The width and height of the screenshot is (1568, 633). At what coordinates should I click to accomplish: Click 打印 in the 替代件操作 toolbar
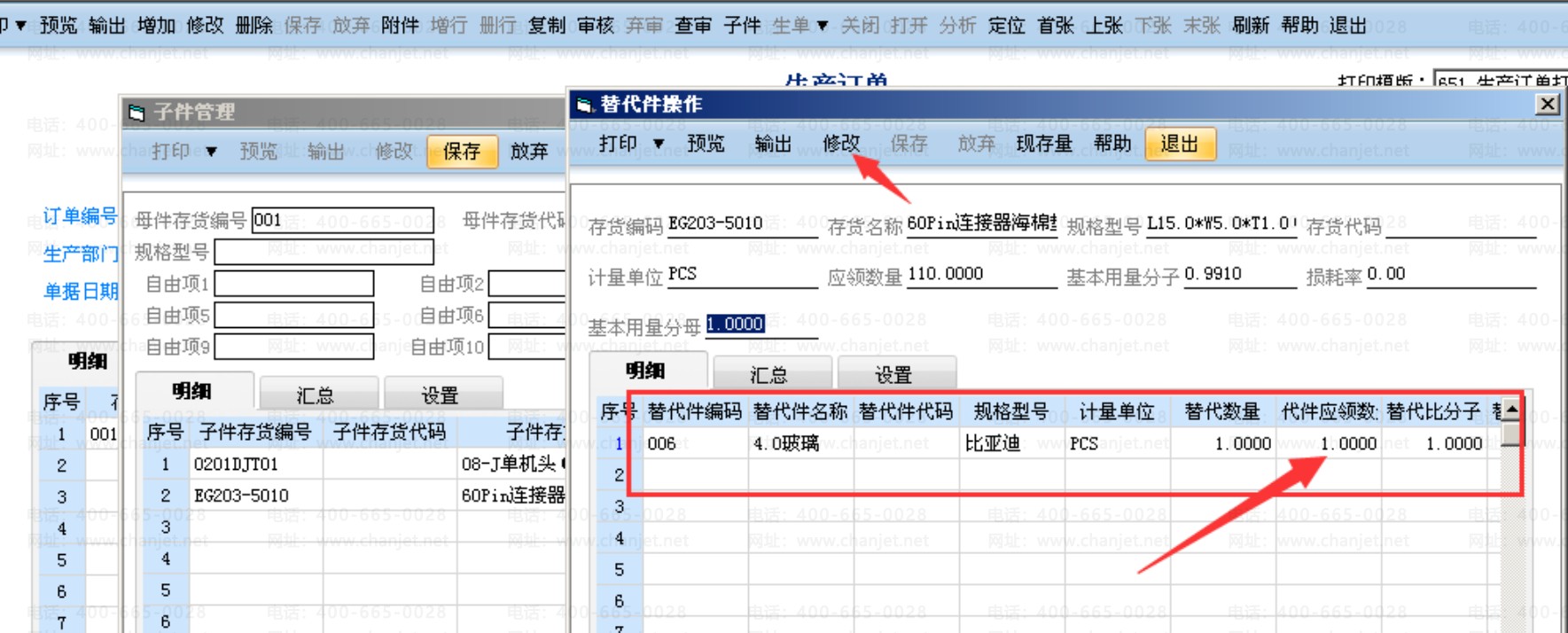[x=618, y=144]
